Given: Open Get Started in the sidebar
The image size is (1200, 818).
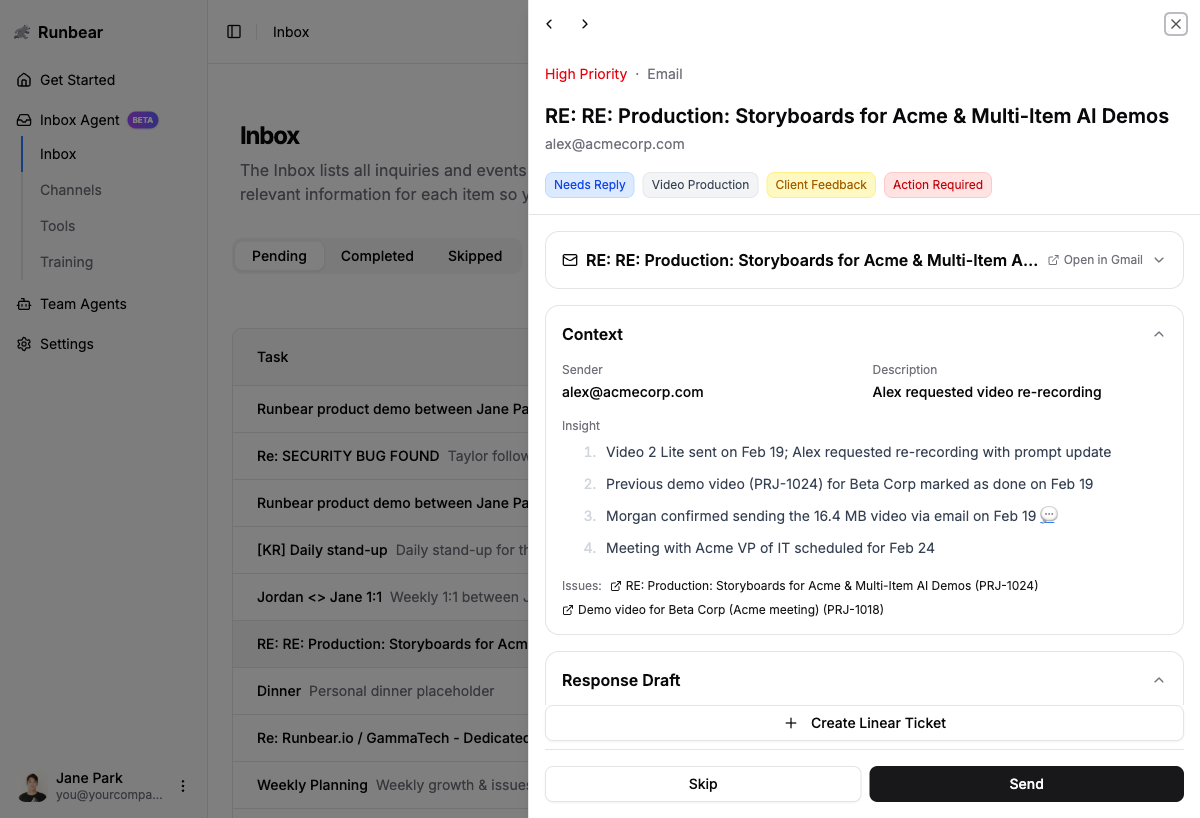Looking at the screenshot, I should point(77,80).
